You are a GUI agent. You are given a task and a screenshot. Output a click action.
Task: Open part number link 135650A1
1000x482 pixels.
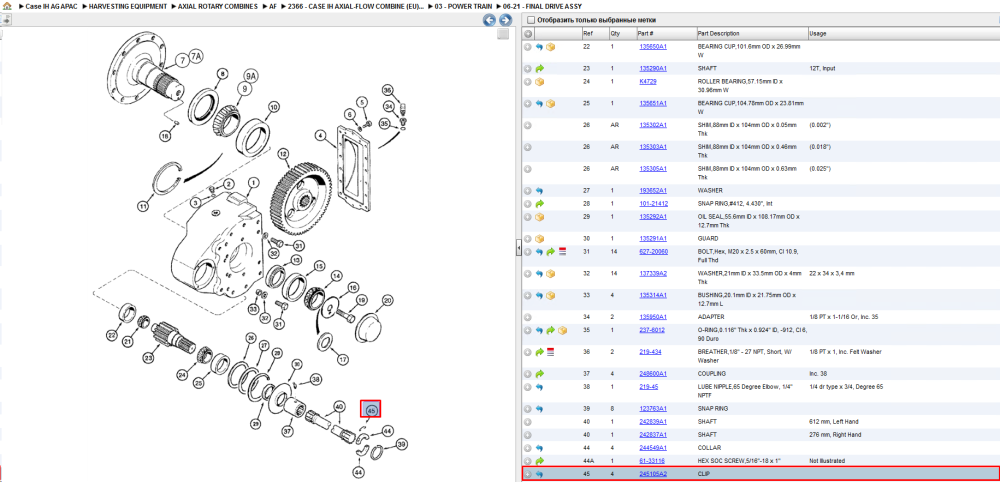point(653,47)
